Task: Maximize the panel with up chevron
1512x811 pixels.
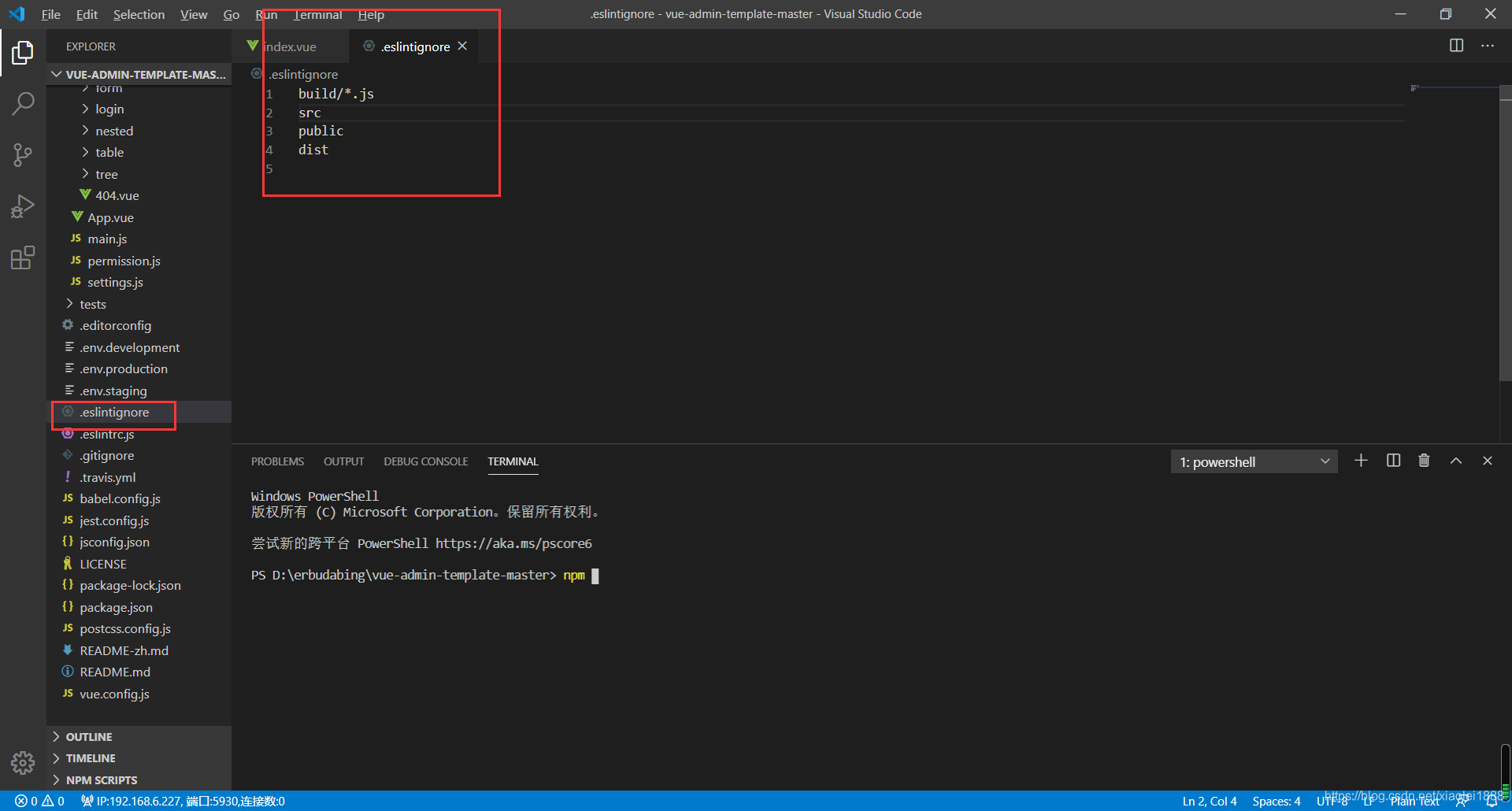Action: pyautogui.click(x=1456, y=461)
